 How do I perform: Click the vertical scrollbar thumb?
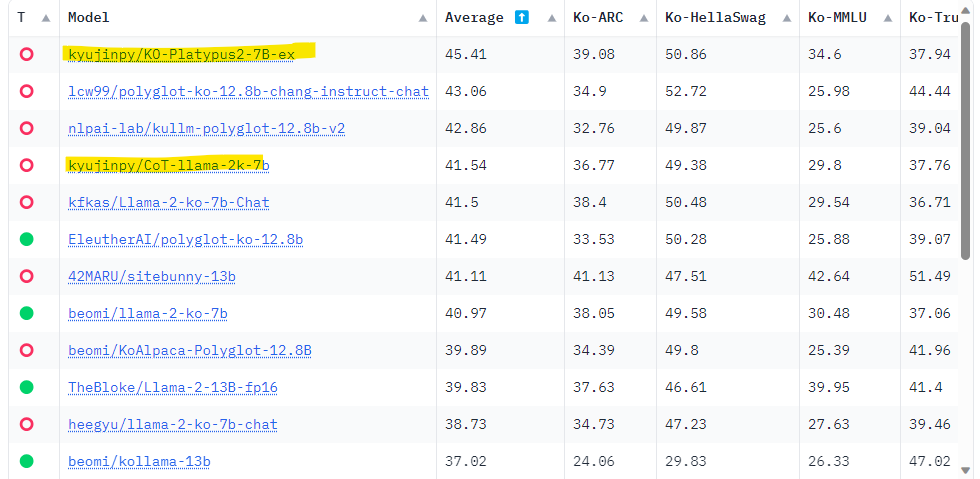coord(968,141)
